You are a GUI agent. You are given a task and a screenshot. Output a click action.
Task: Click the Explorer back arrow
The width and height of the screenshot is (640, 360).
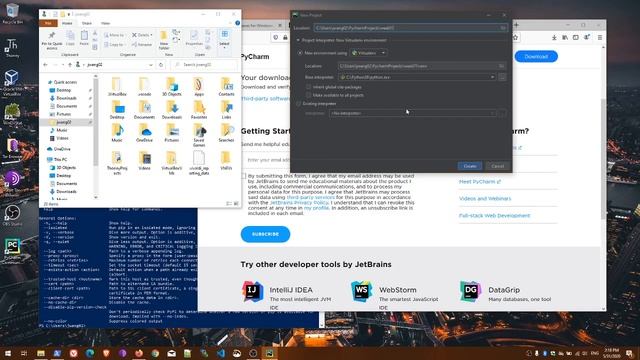pos(46,65)
